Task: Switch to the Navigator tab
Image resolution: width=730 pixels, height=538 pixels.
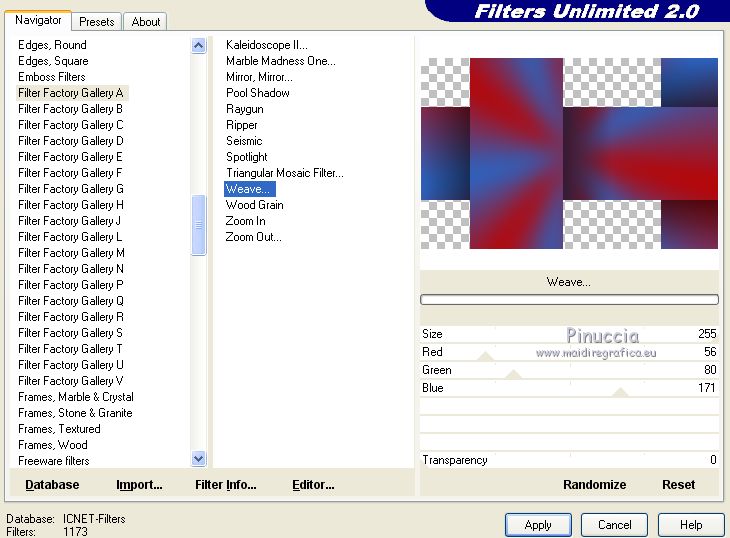Action: pyautogui.click(x=38, y=20)
